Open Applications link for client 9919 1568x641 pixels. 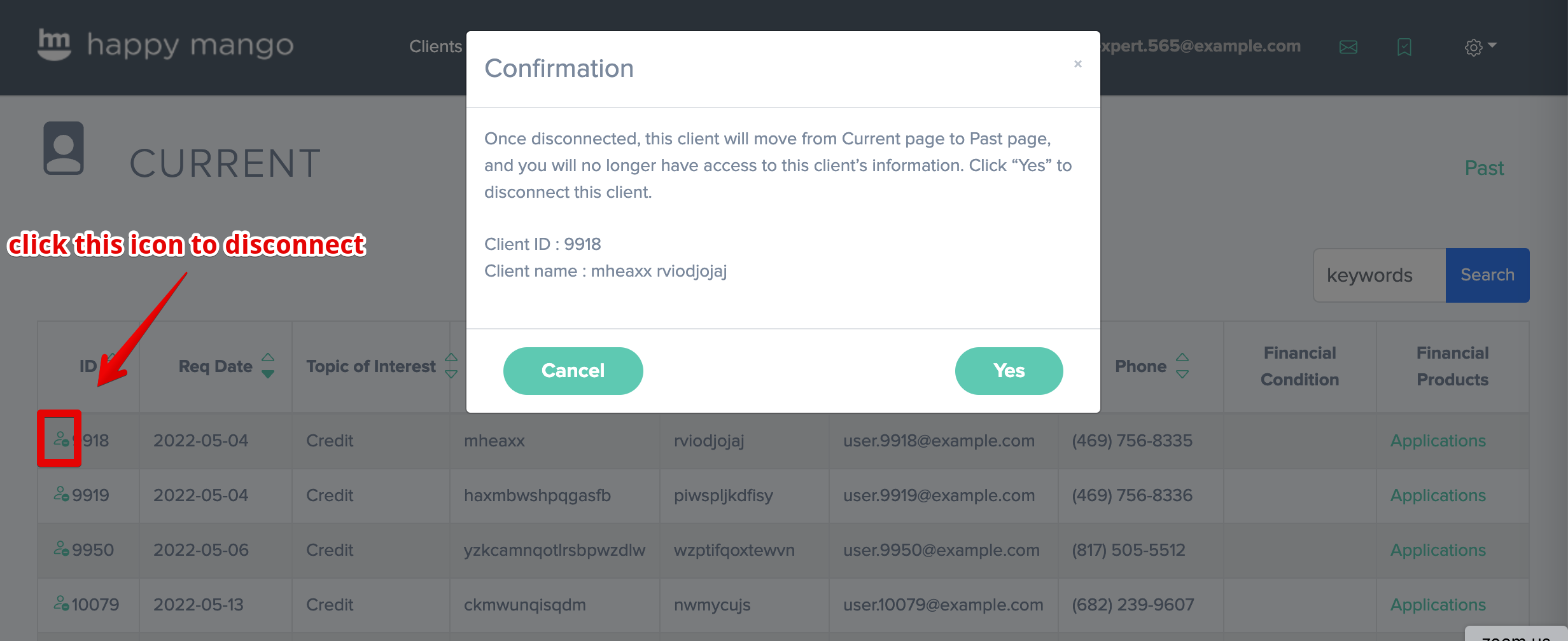click(1438, 495)
